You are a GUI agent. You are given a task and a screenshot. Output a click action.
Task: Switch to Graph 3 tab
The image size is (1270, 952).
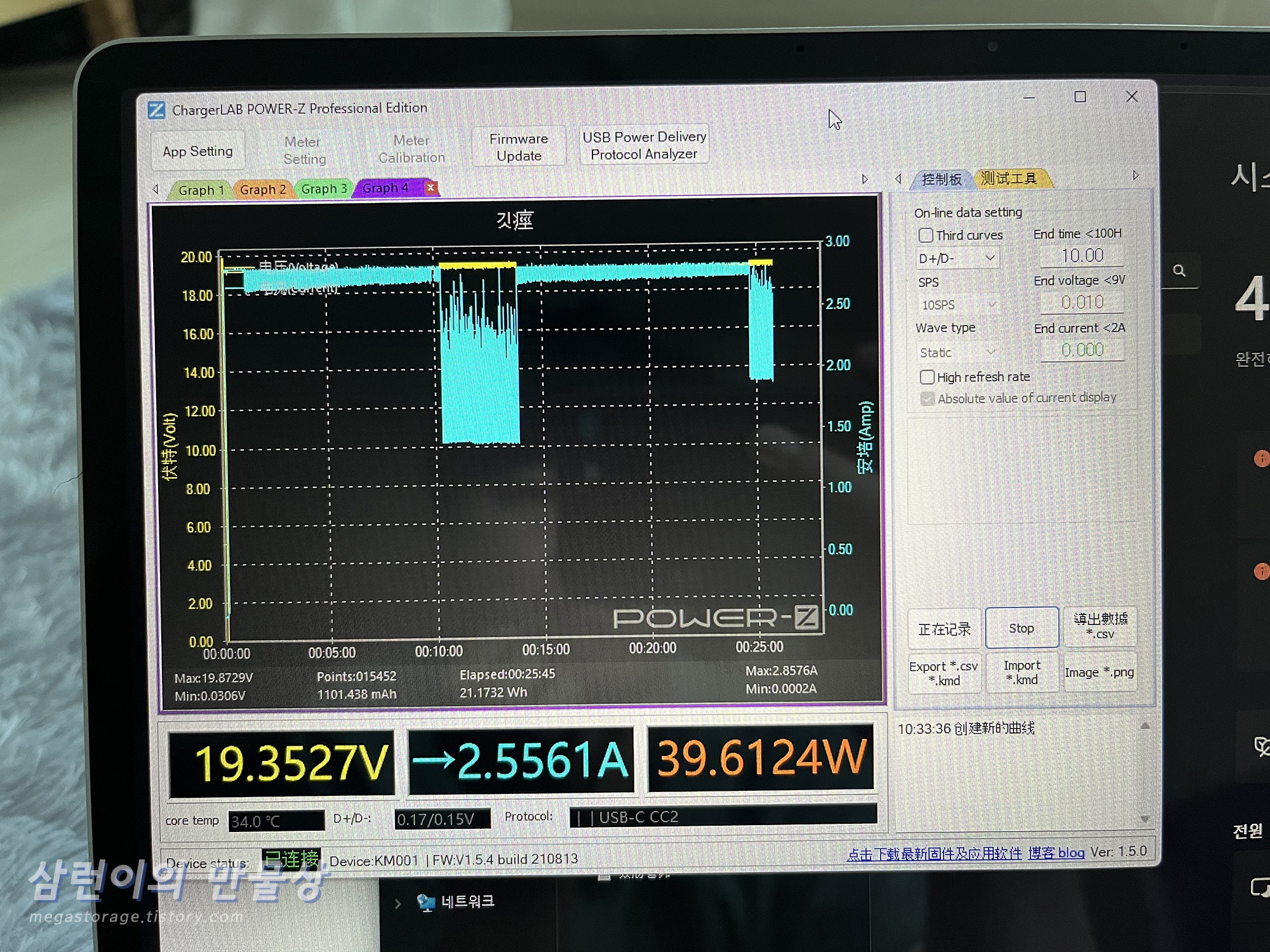[x=324, y=188]
